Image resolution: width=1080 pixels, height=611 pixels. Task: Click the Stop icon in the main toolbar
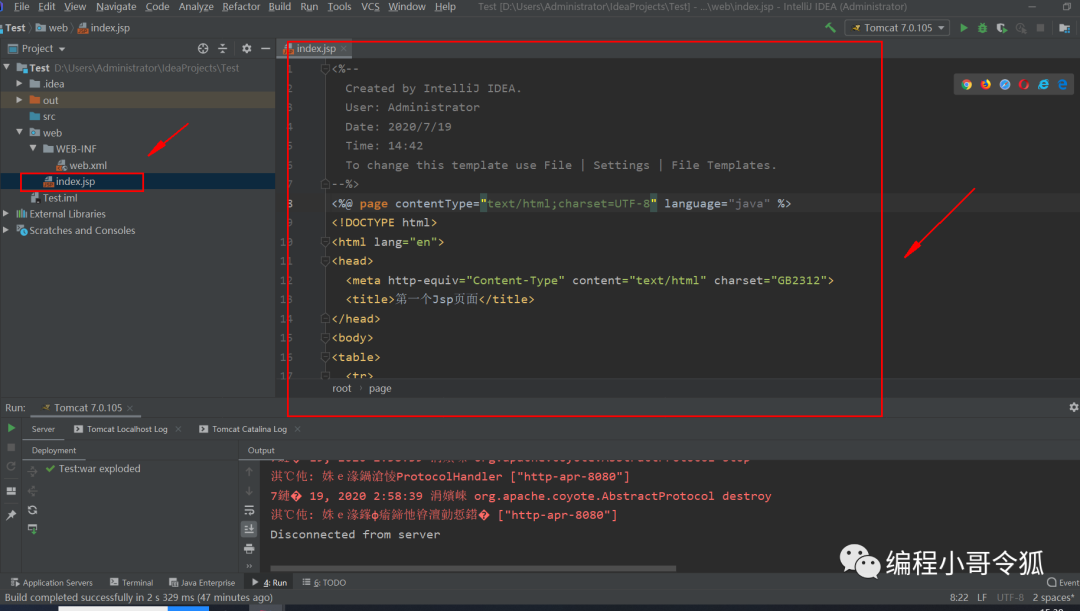click(x=1040, y=28)
